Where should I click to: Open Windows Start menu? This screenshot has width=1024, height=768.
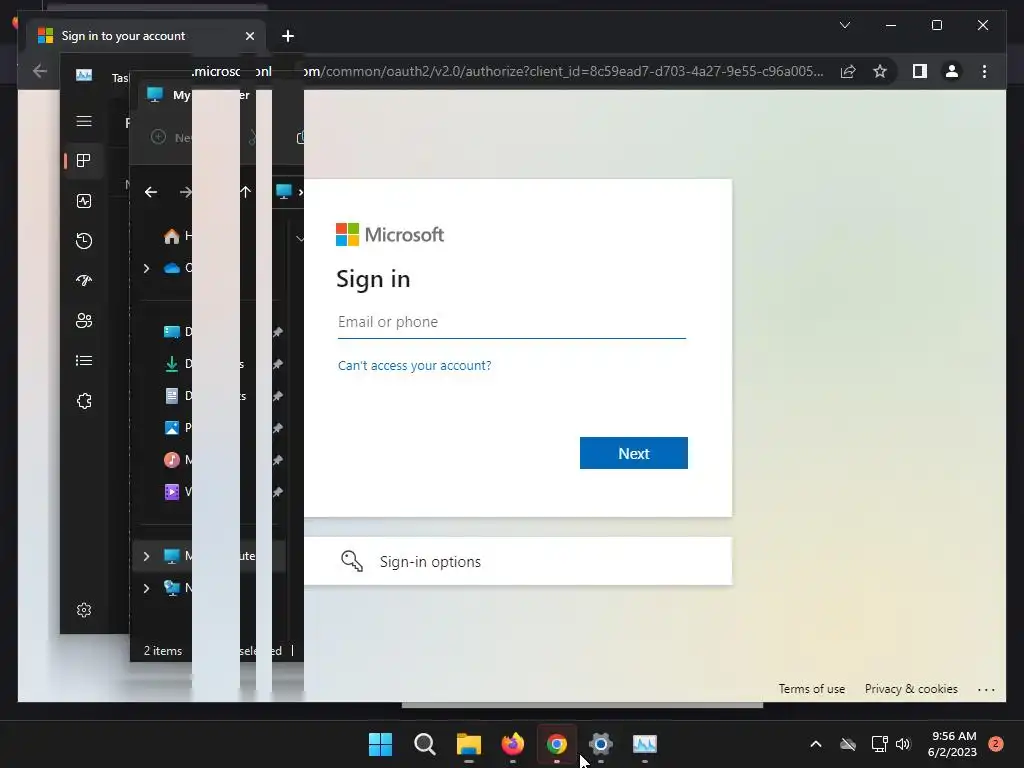coord(380,744)
